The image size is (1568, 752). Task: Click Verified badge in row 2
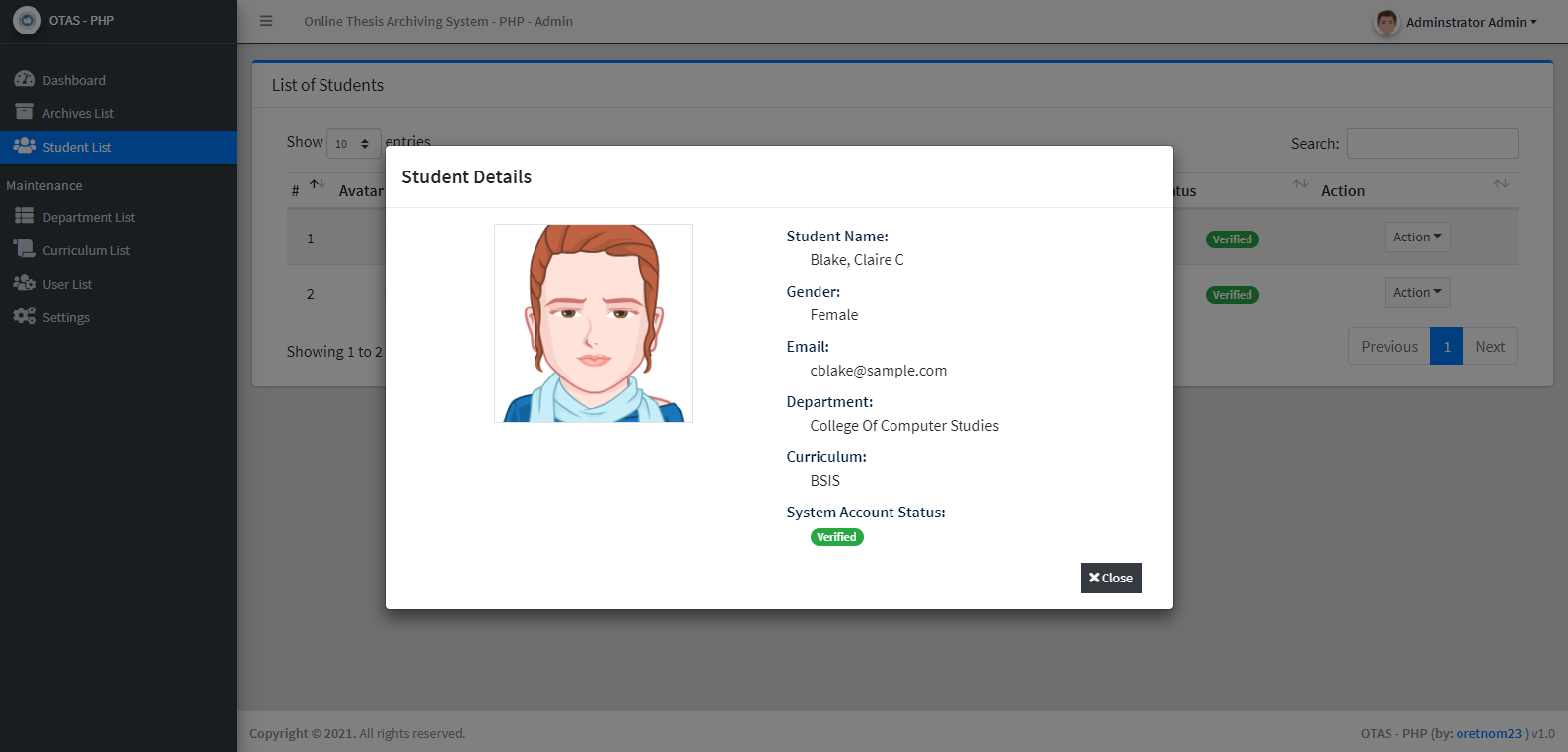tap(1232, 295)
